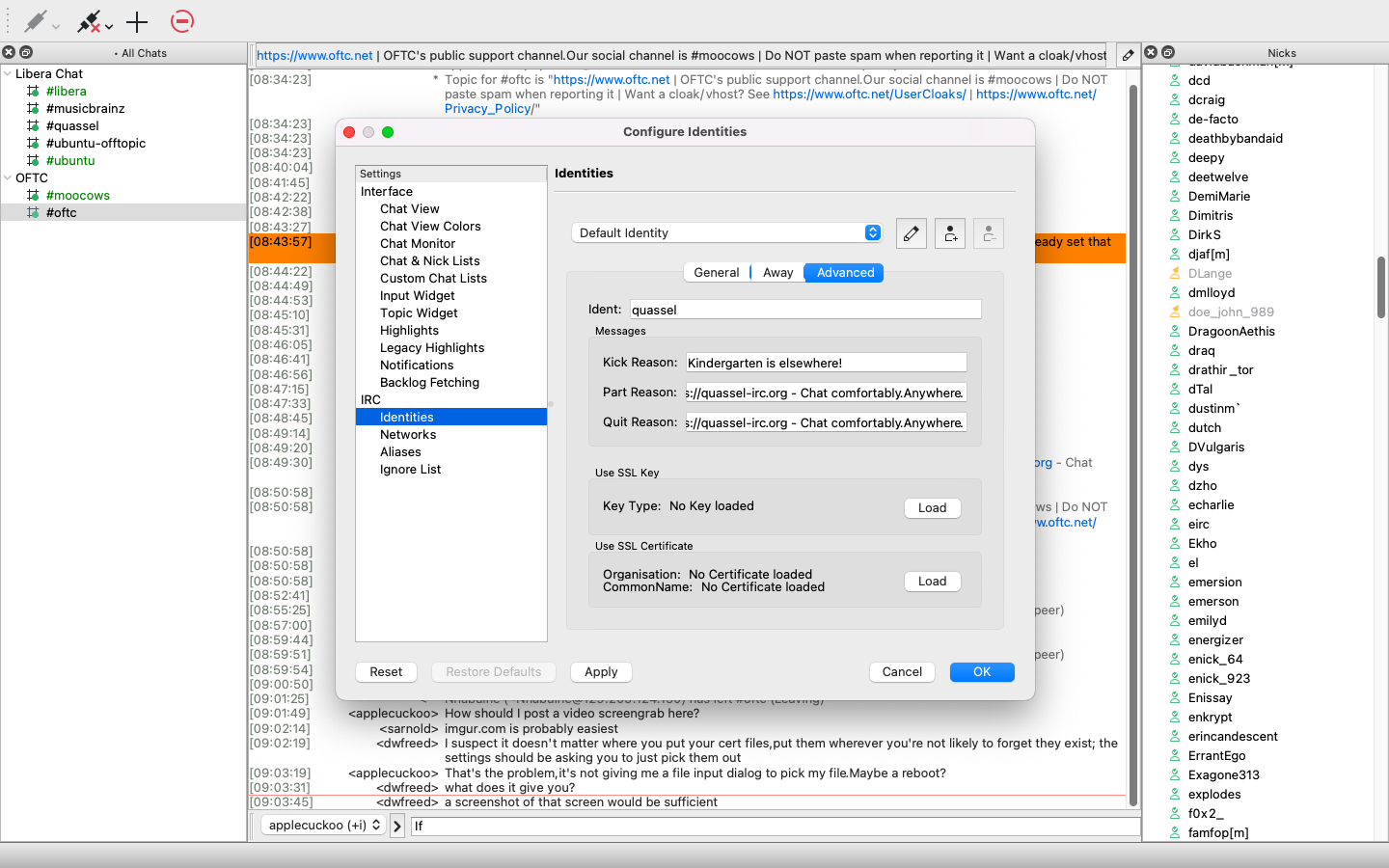
Task: Select Identities in the IRC settings
Action: [451, 417]
